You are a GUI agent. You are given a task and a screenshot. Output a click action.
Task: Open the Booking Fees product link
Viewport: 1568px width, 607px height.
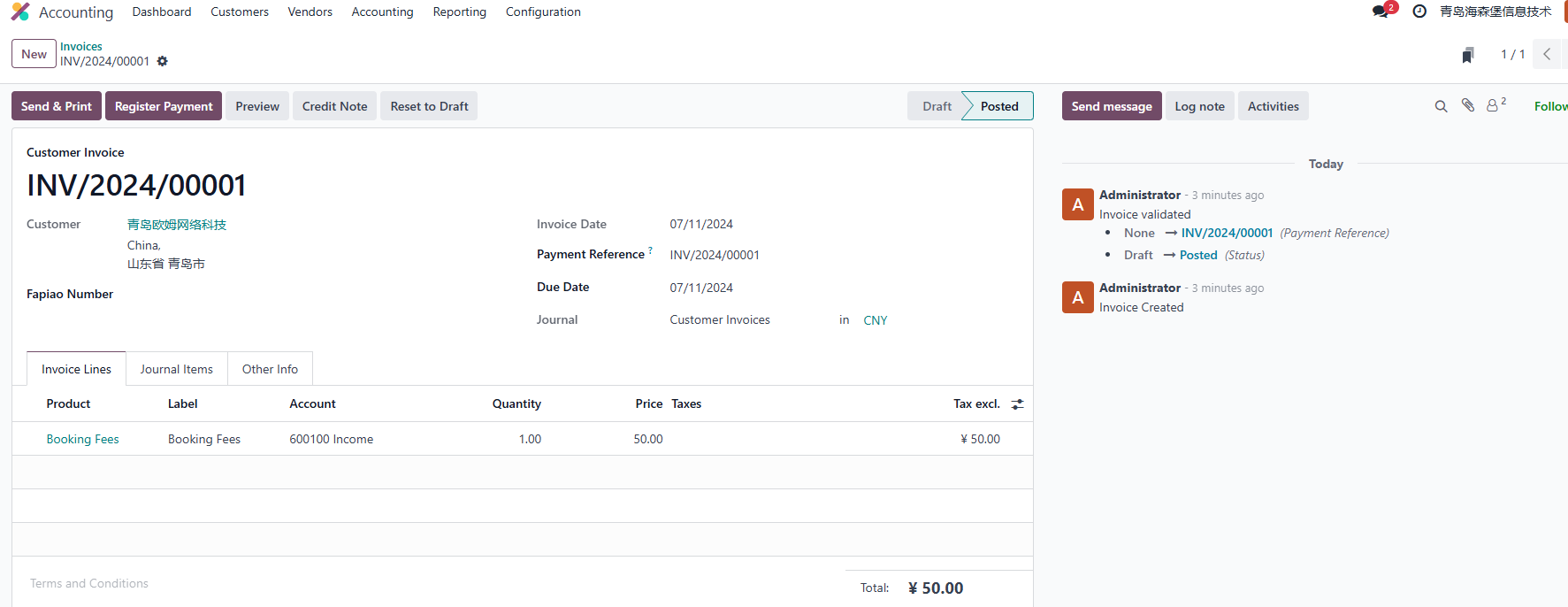coord(82,439)
